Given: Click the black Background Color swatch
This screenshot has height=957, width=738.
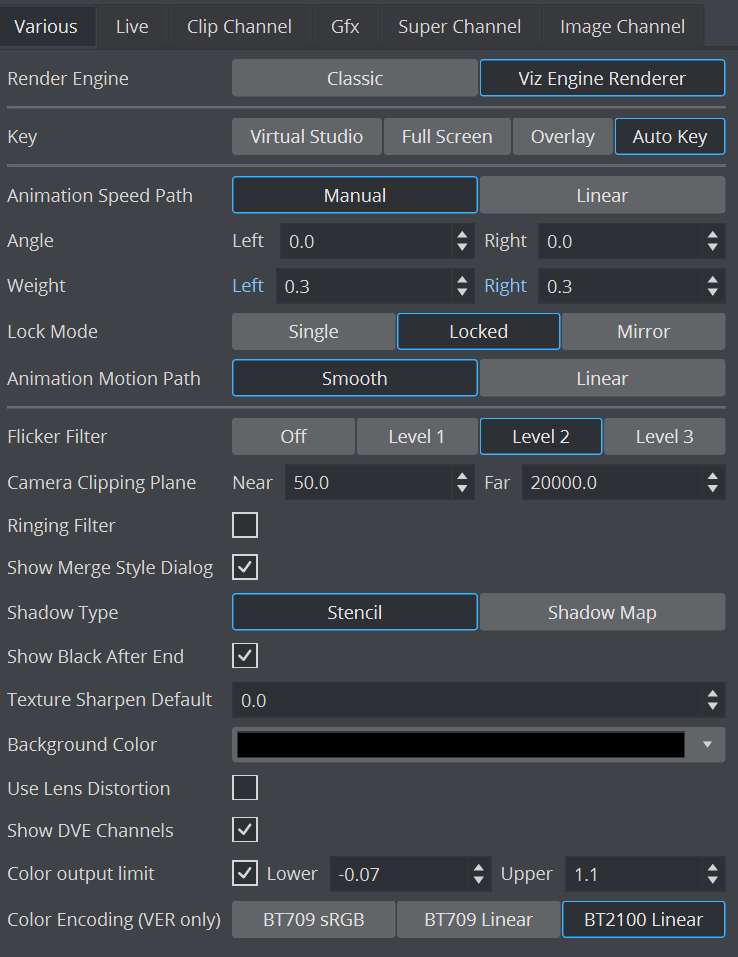Looking at the screenshot, I should click(x=460, y=745).
